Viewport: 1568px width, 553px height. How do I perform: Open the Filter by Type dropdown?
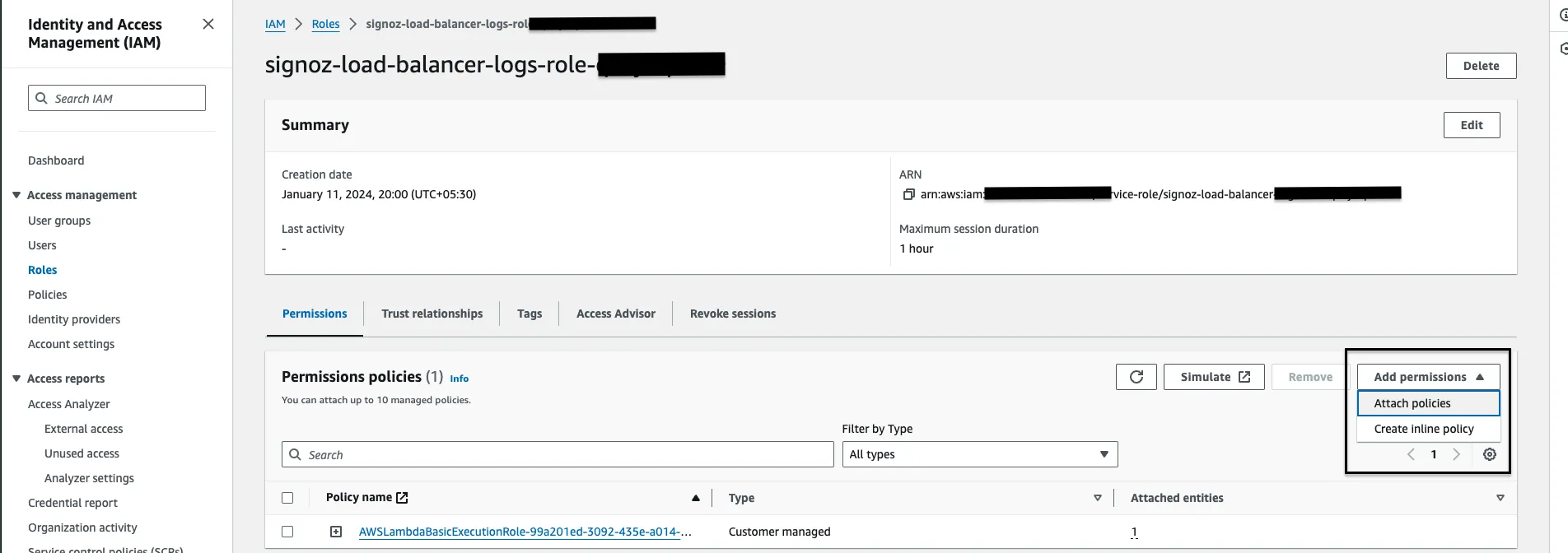pyautogui.click(x=980, y=454)
